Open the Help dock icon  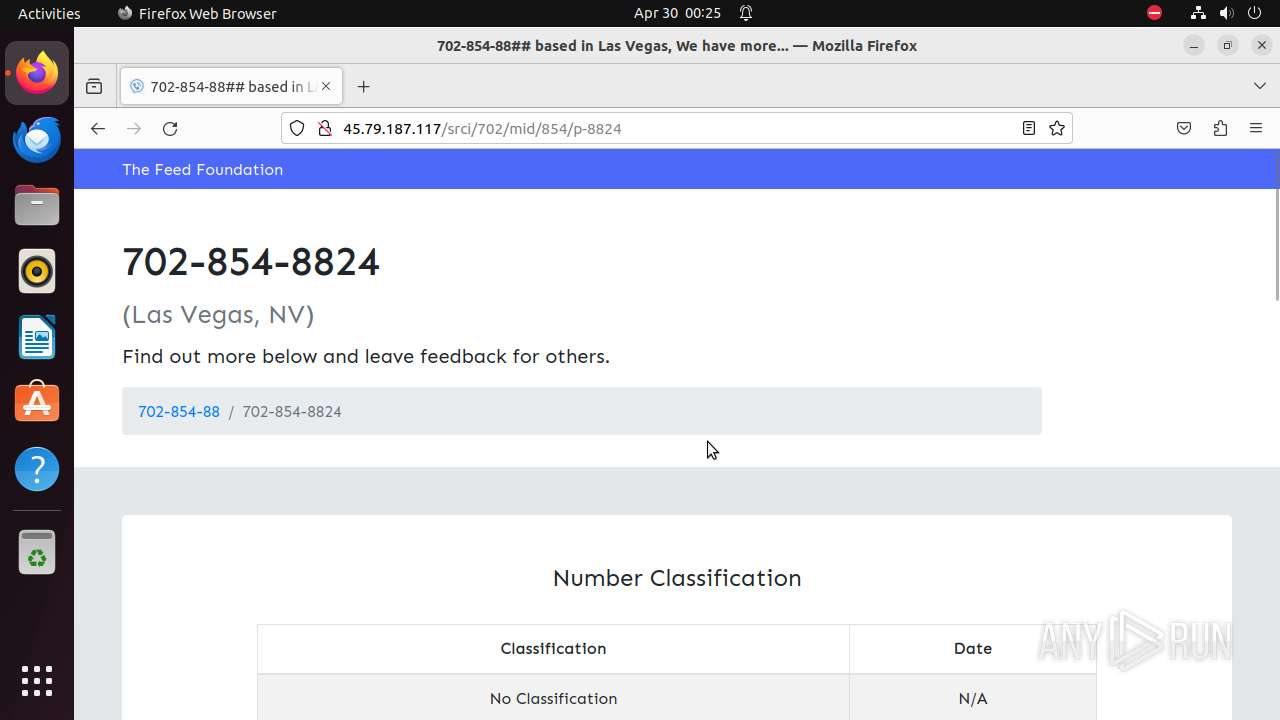tap(37, 469)
